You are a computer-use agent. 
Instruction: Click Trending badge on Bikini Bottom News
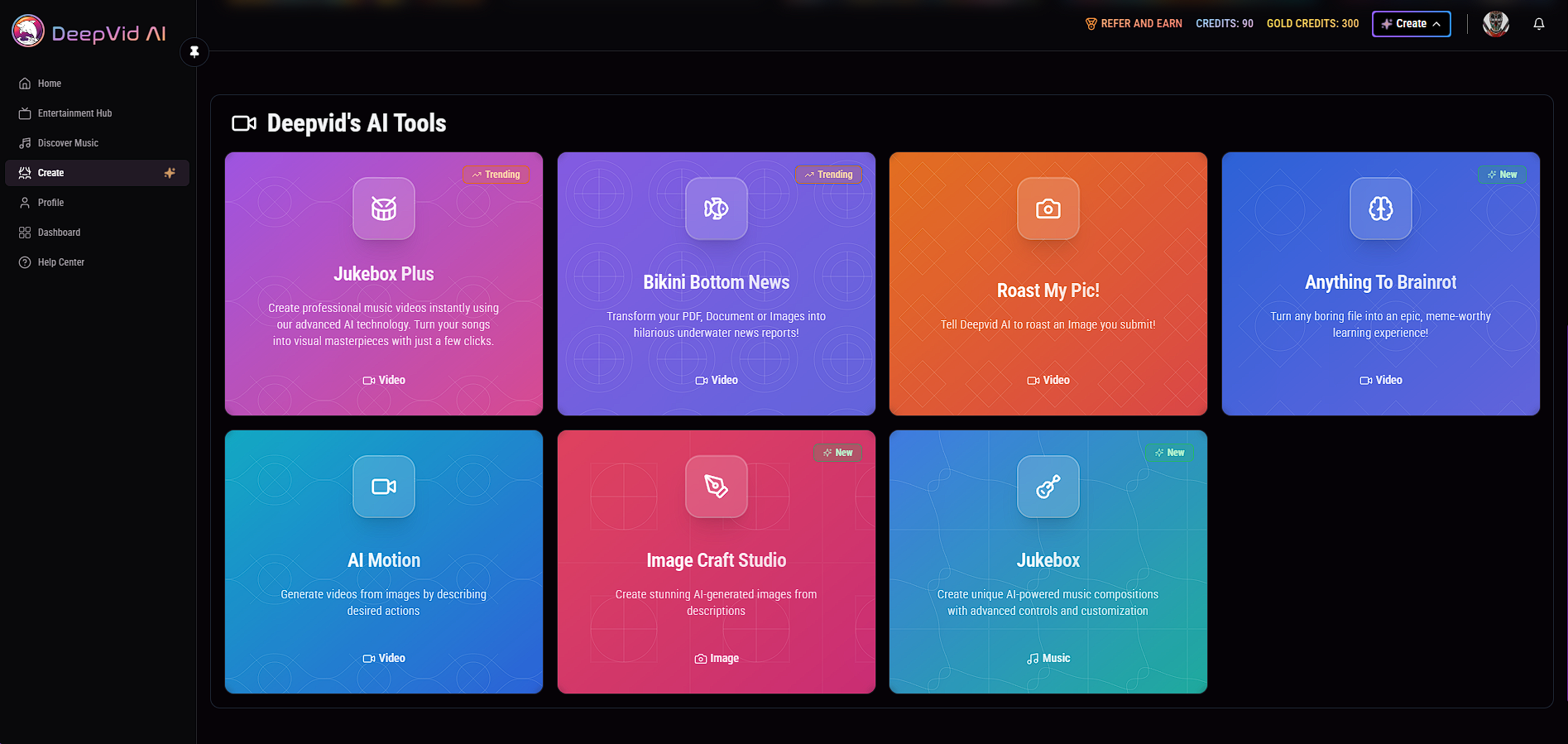[x=829, y=175]
